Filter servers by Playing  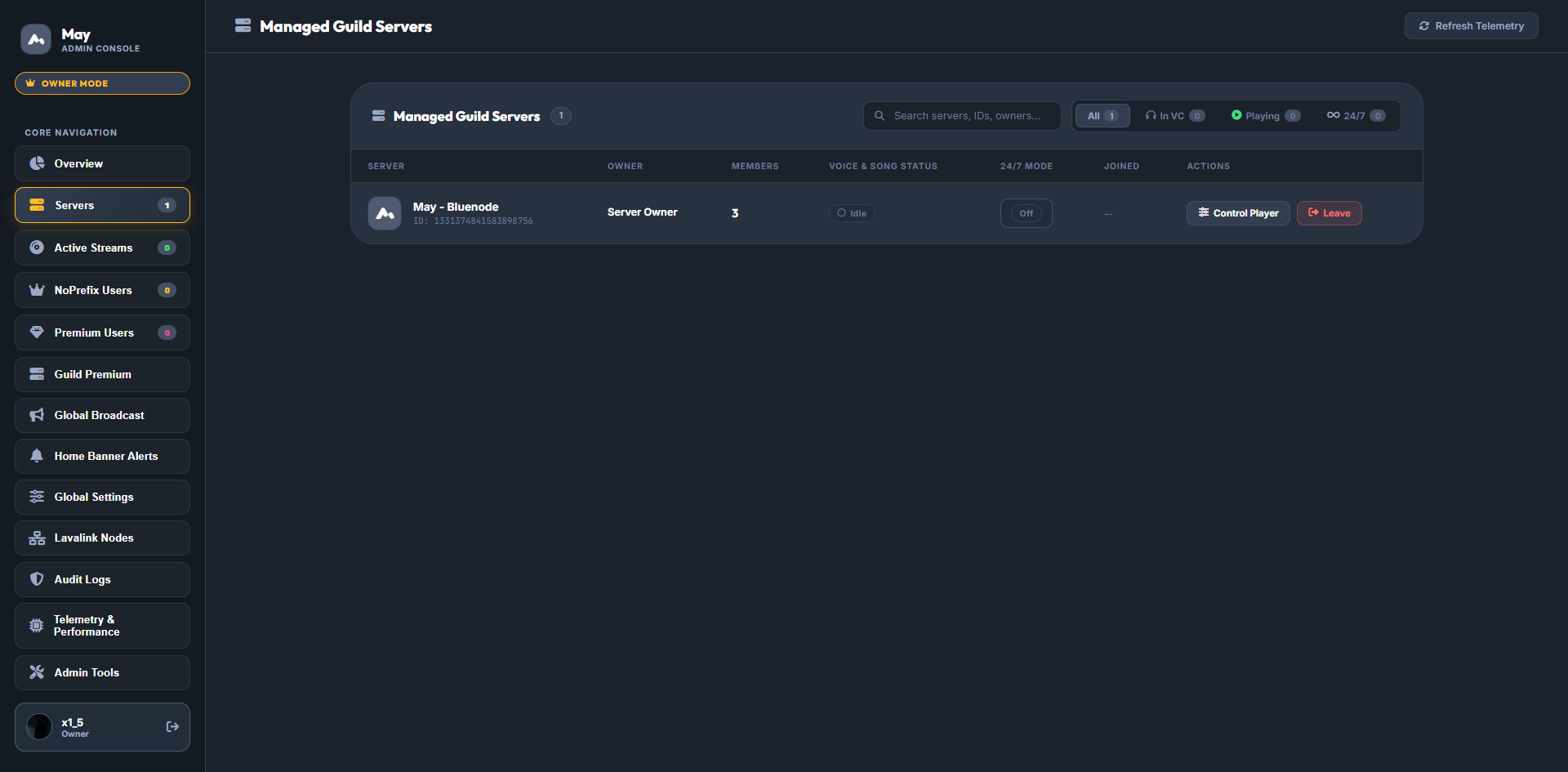click(1266, 116)
